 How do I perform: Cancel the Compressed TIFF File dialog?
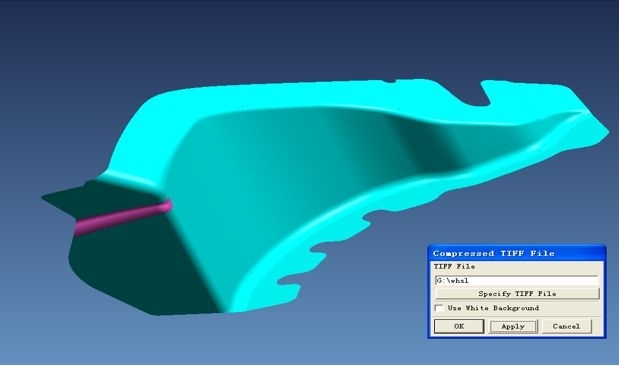click(x=566, y=326)
